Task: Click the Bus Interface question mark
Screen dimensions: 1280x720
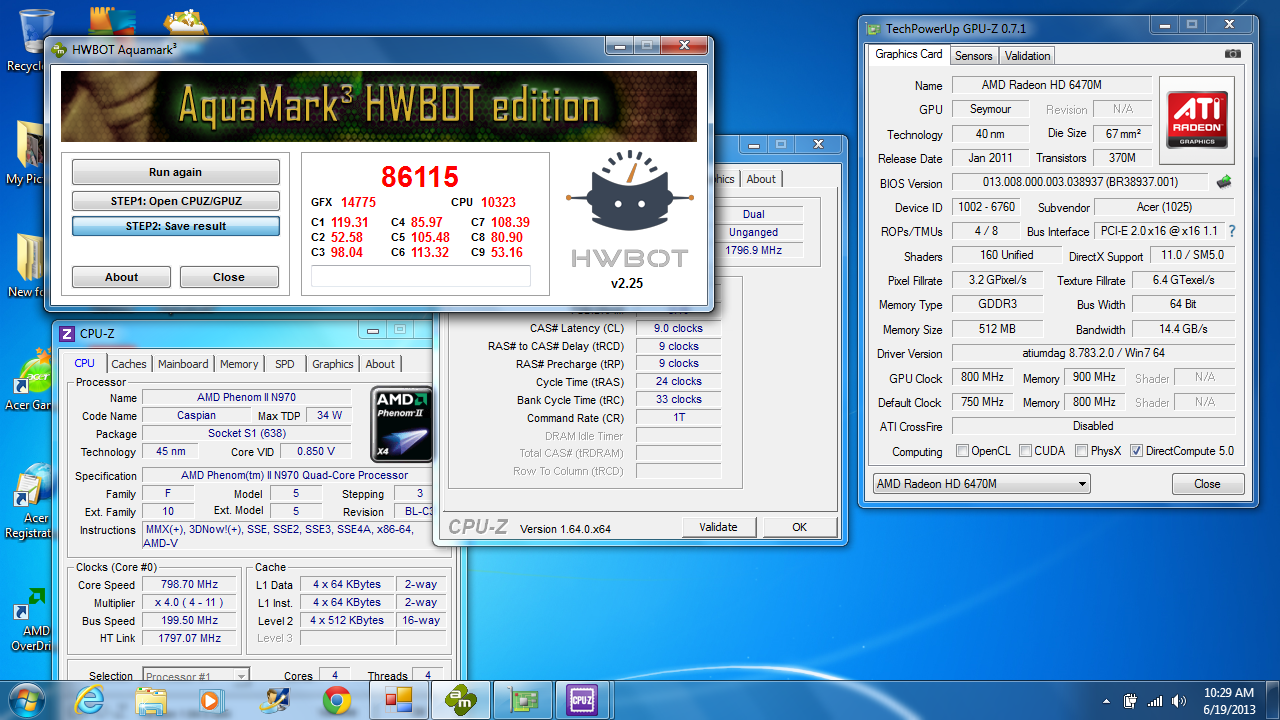Action: [x=1231, y=231]
